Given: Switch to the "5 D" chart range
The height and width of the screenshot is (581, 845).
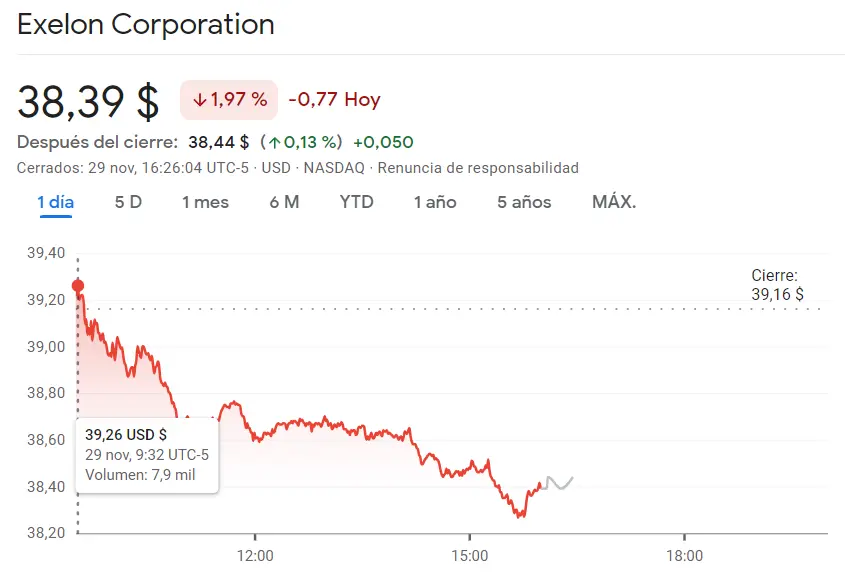Looking at the screenshot, I should (x=128, y=202).
